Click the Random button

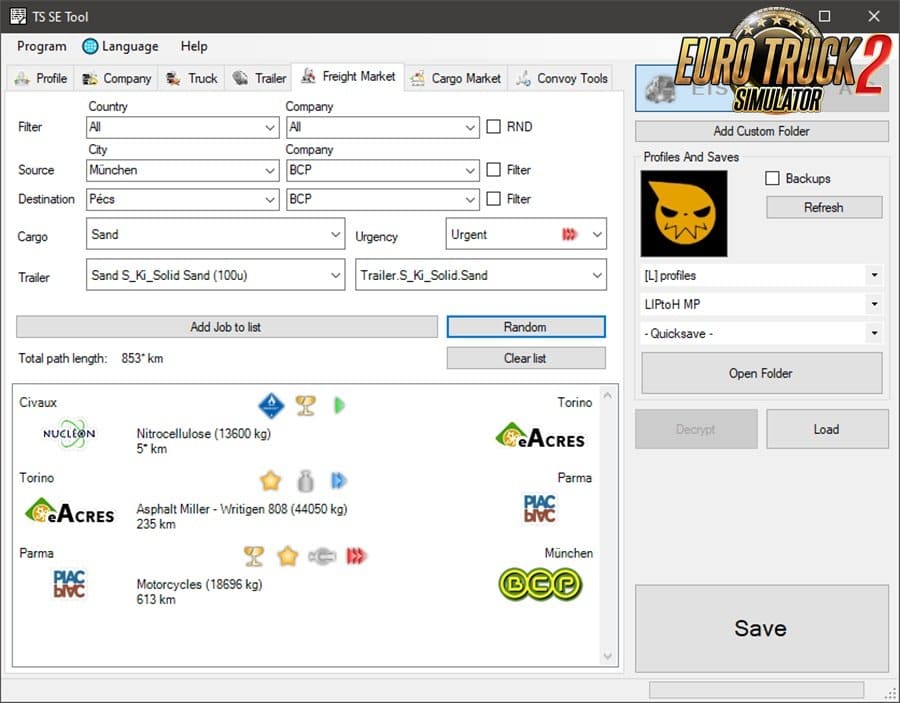pyautogui.click(x=525, y=327)
